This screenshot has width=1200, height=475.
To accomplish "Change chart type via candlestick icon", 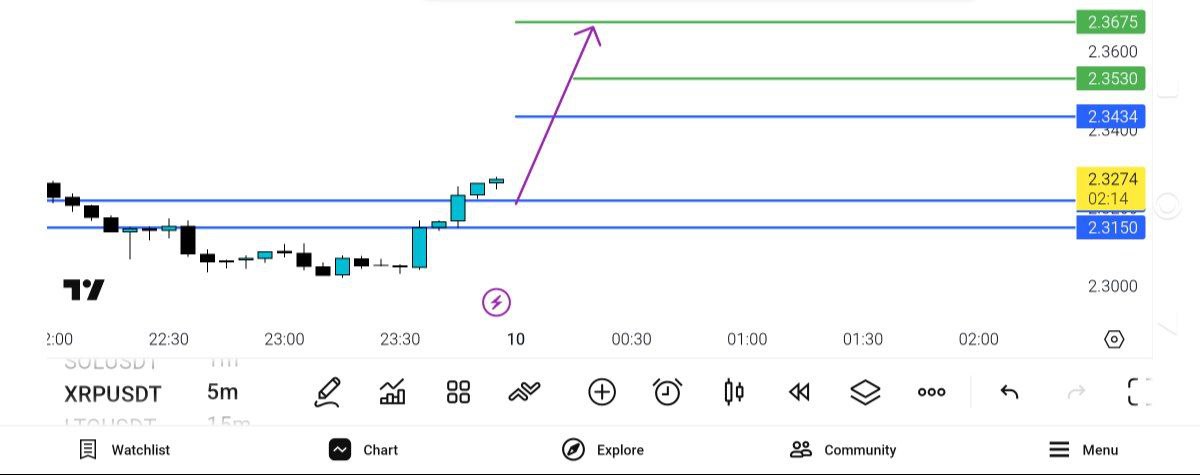I will 734,392.
